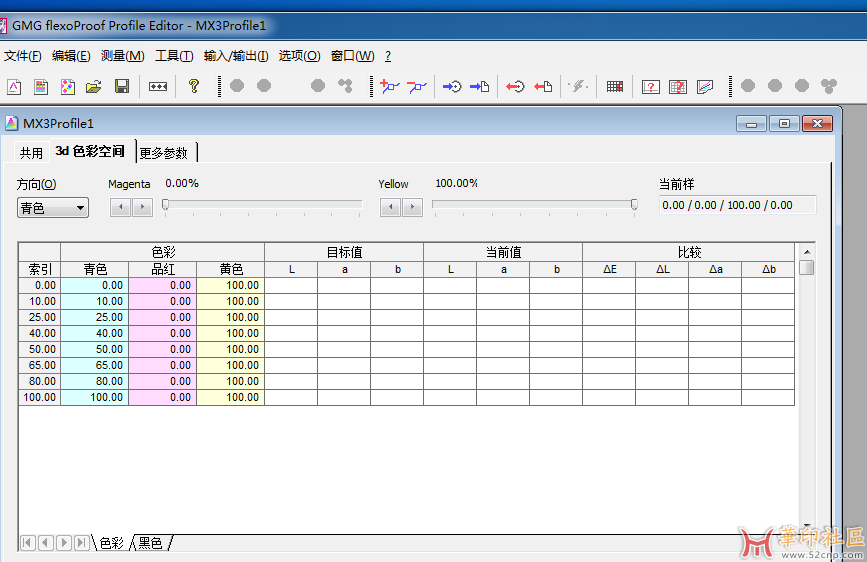Switch to the 更多参数 tab
This screenshot has width=867, height=562.
165,153
